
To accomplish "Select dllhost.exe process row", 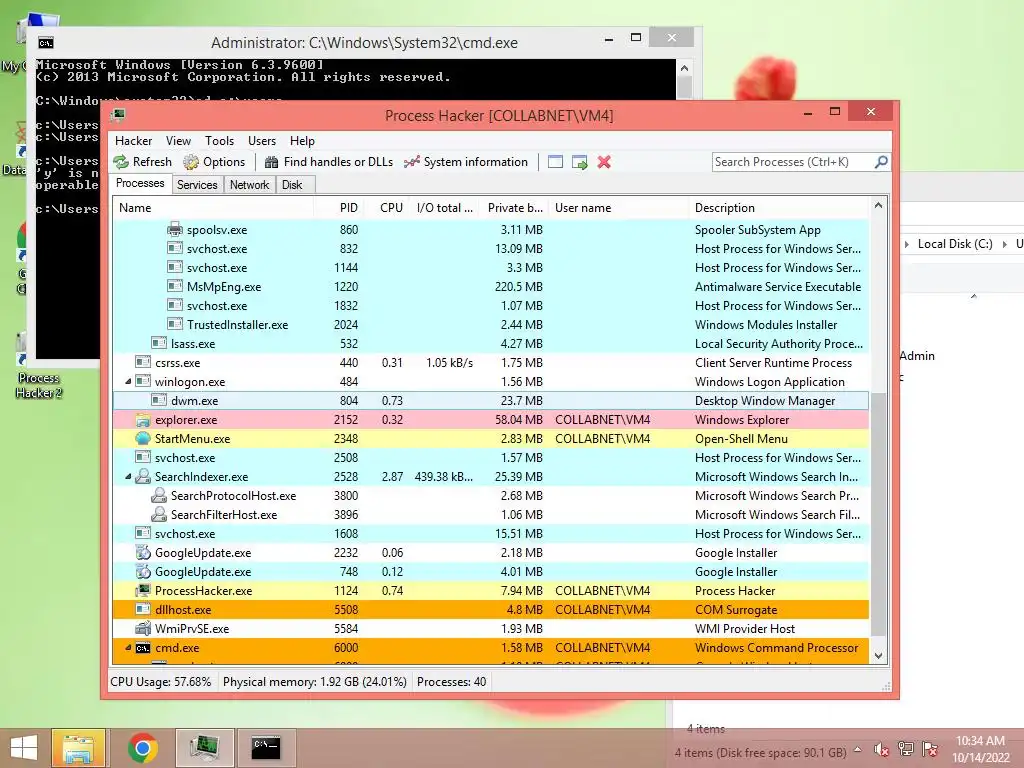I will pos(491,609).
